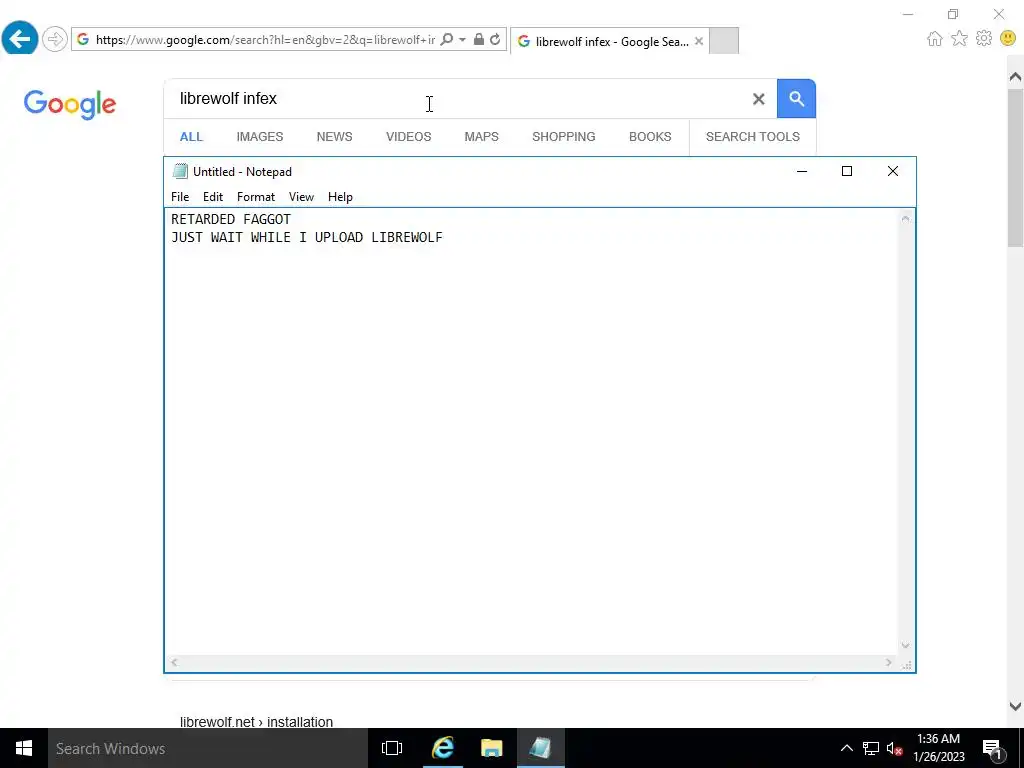Click the browser Forward arrow button
The height and width of the screenshot is (768, 1024).
click(55, 39)
